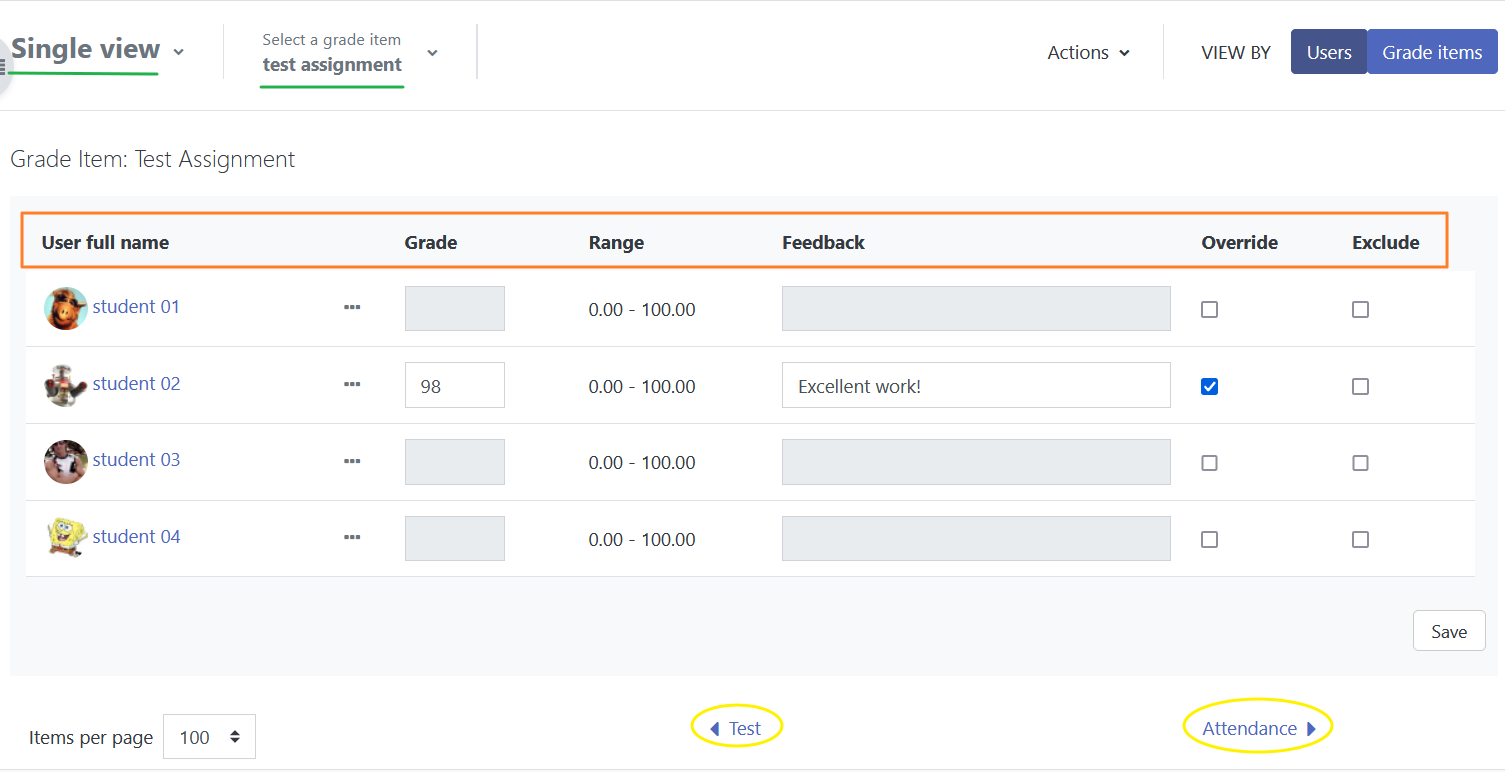1505x772 pixels.
Task: Uncheck the Override box for student 02
Action: (1209, 386)
